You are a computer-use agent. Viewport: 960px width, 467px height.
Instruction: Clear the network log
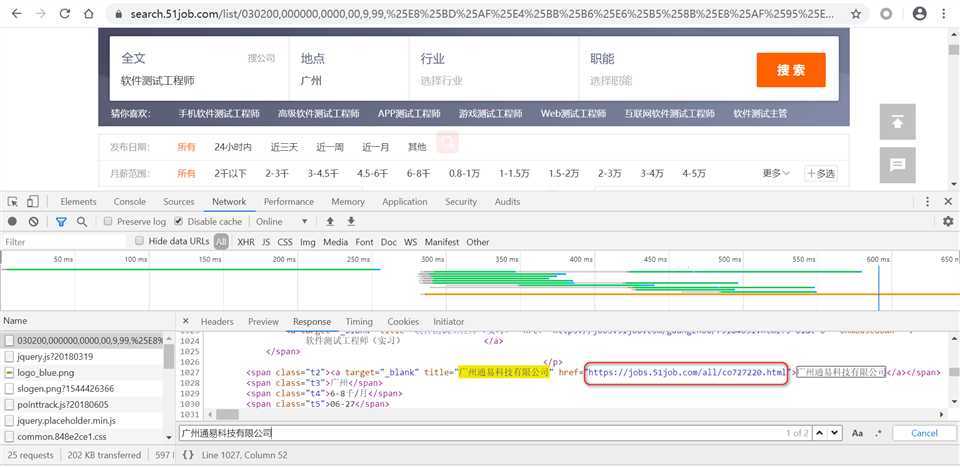click(34, 222)
